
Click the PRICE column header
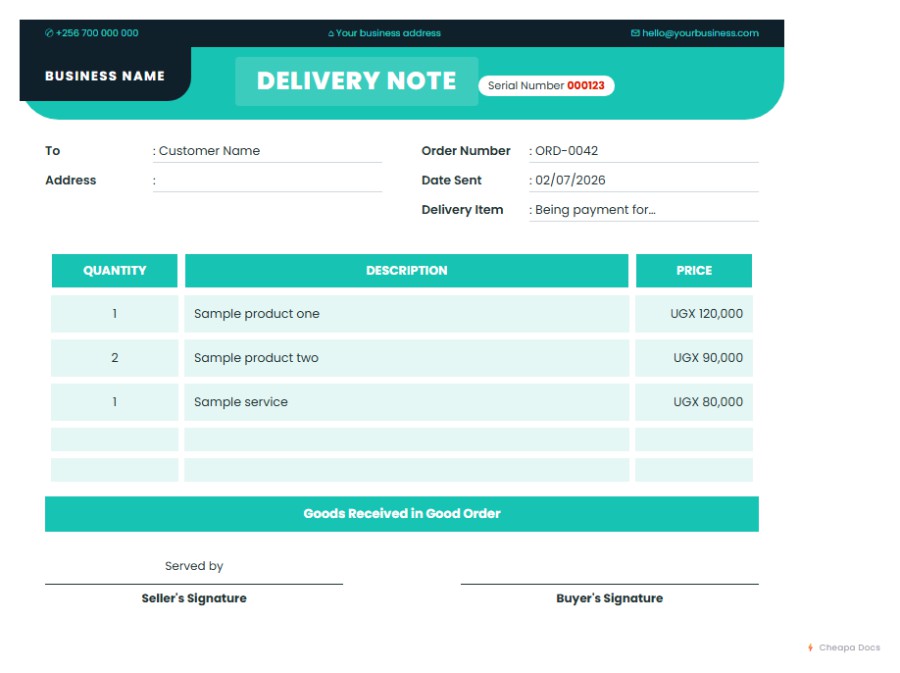[x=694, y=271]
